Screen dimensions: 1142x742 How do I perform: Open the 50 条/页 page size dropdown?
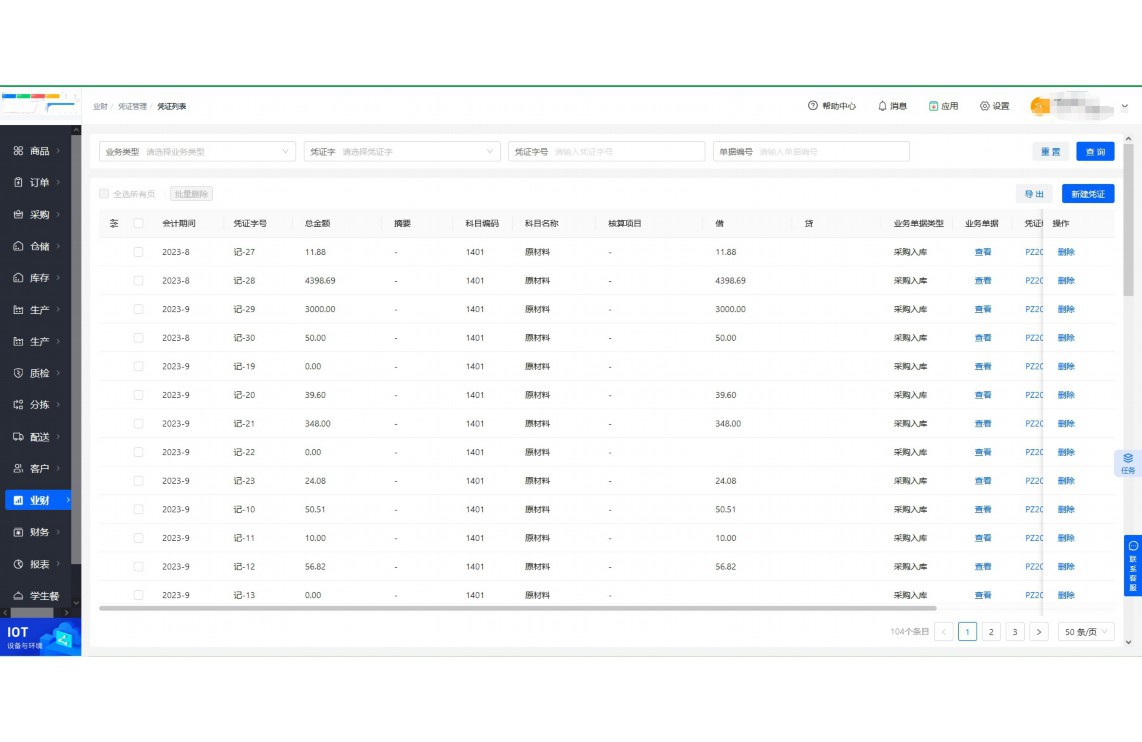[x=1086, y=632]
